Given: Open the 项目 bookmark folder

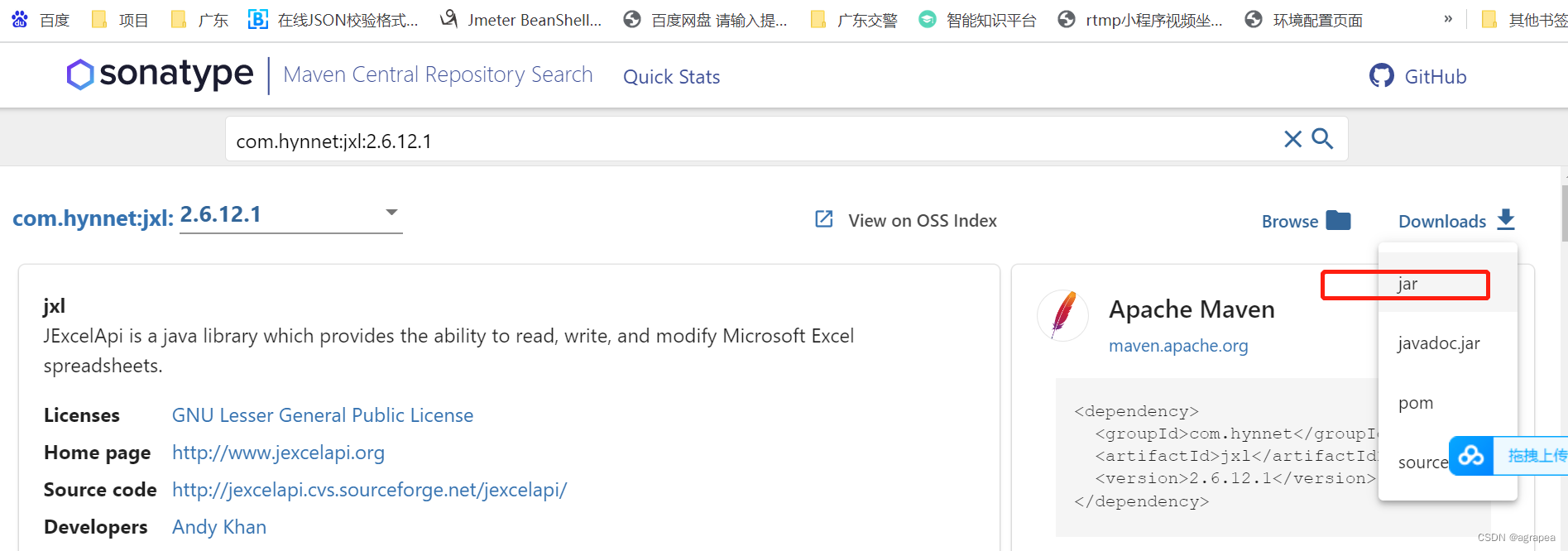Looking at the screenshot, I should [x=120, y=20].
